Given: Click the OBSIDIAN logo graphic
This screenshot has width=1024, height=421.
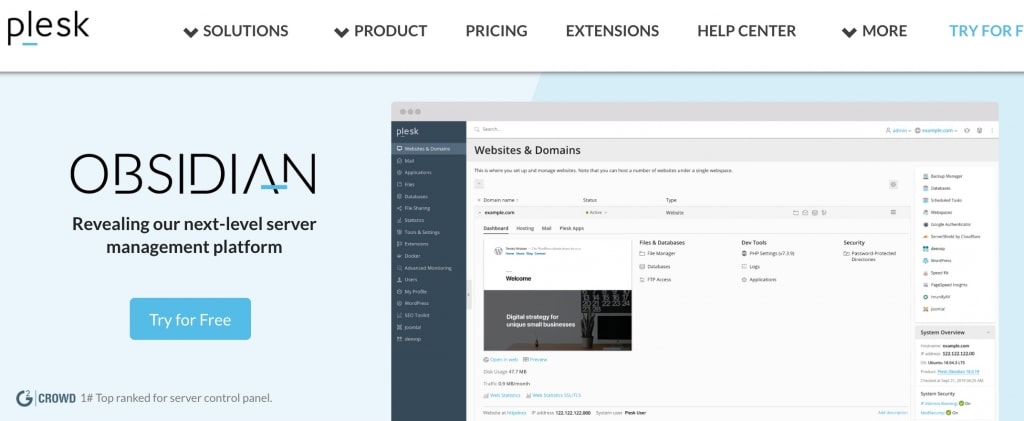Looking at the screenshot, I should click(x=193, y=174).
